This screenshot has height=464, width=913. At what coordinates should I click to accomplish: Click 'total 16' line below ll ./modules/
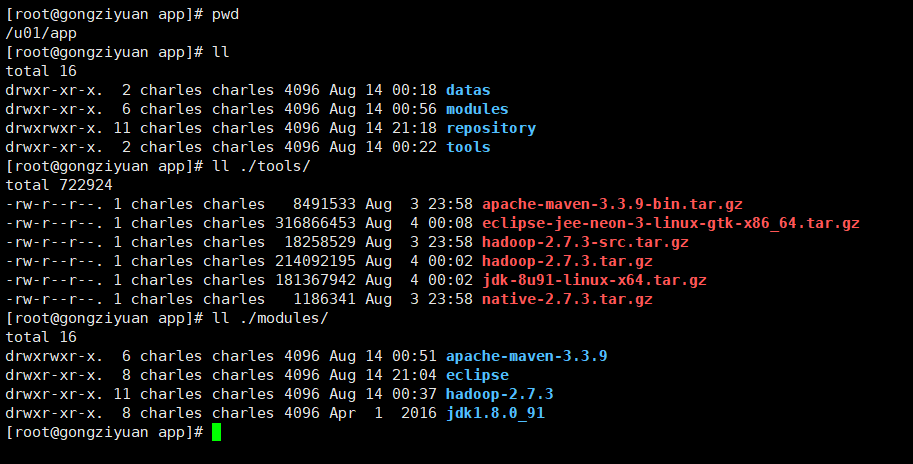click(41, 337)
